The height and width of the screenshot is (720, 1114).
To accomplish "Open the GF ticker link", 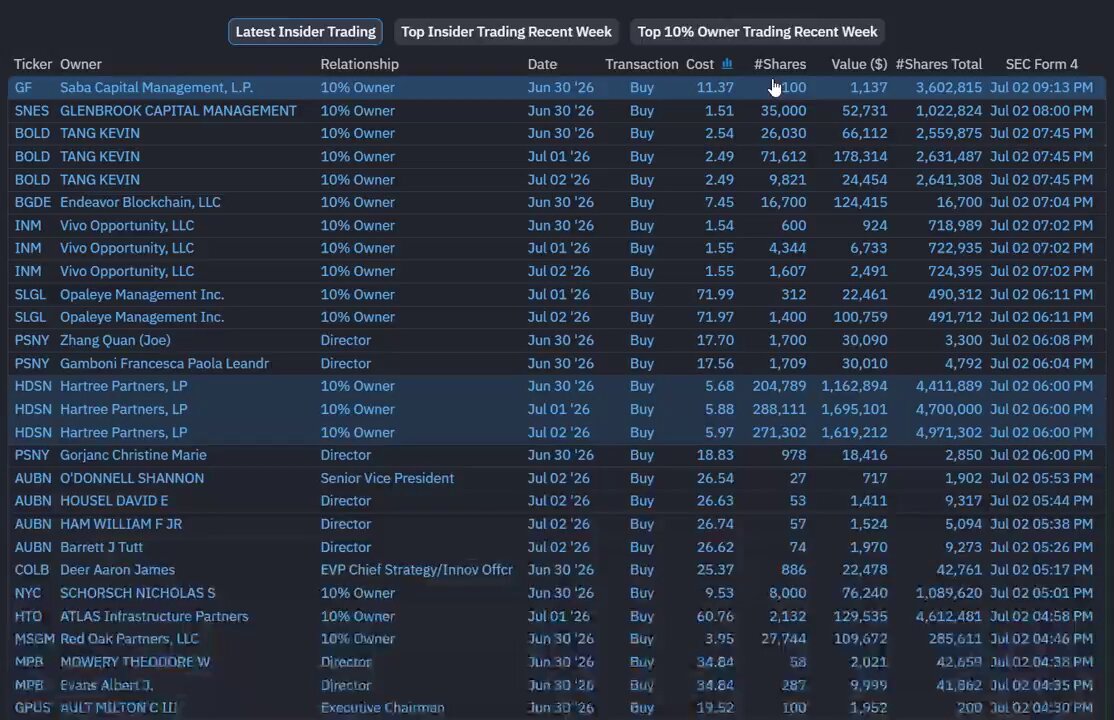I will point(23,87).
